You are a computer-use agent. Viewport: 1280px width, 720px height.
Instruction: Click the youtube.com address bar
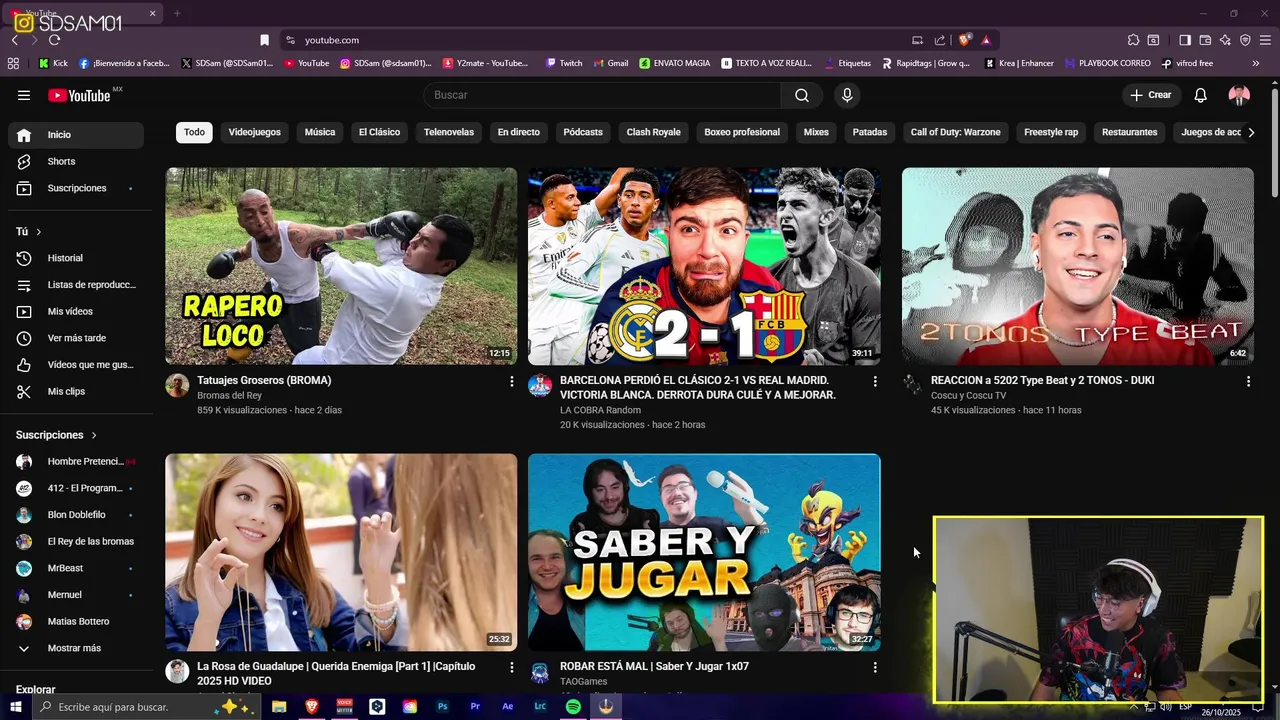click(600, 40)
